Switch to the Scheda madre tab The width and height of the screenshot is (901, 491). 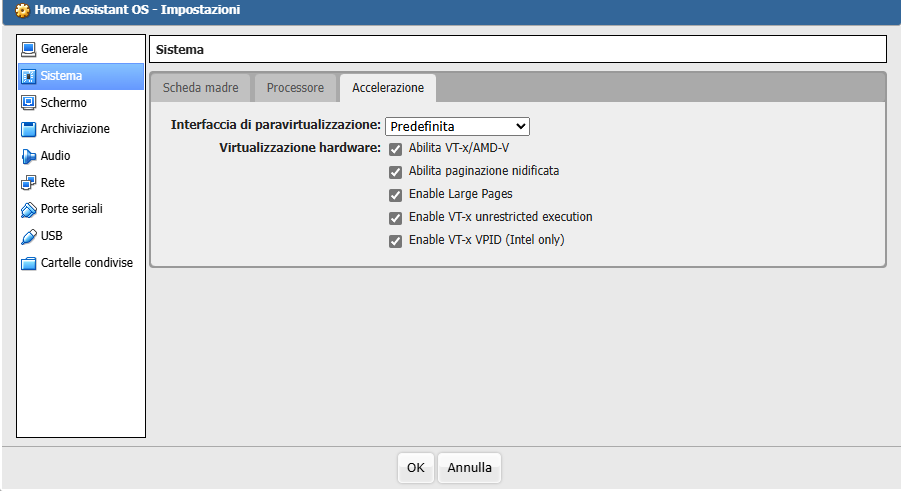201,88
